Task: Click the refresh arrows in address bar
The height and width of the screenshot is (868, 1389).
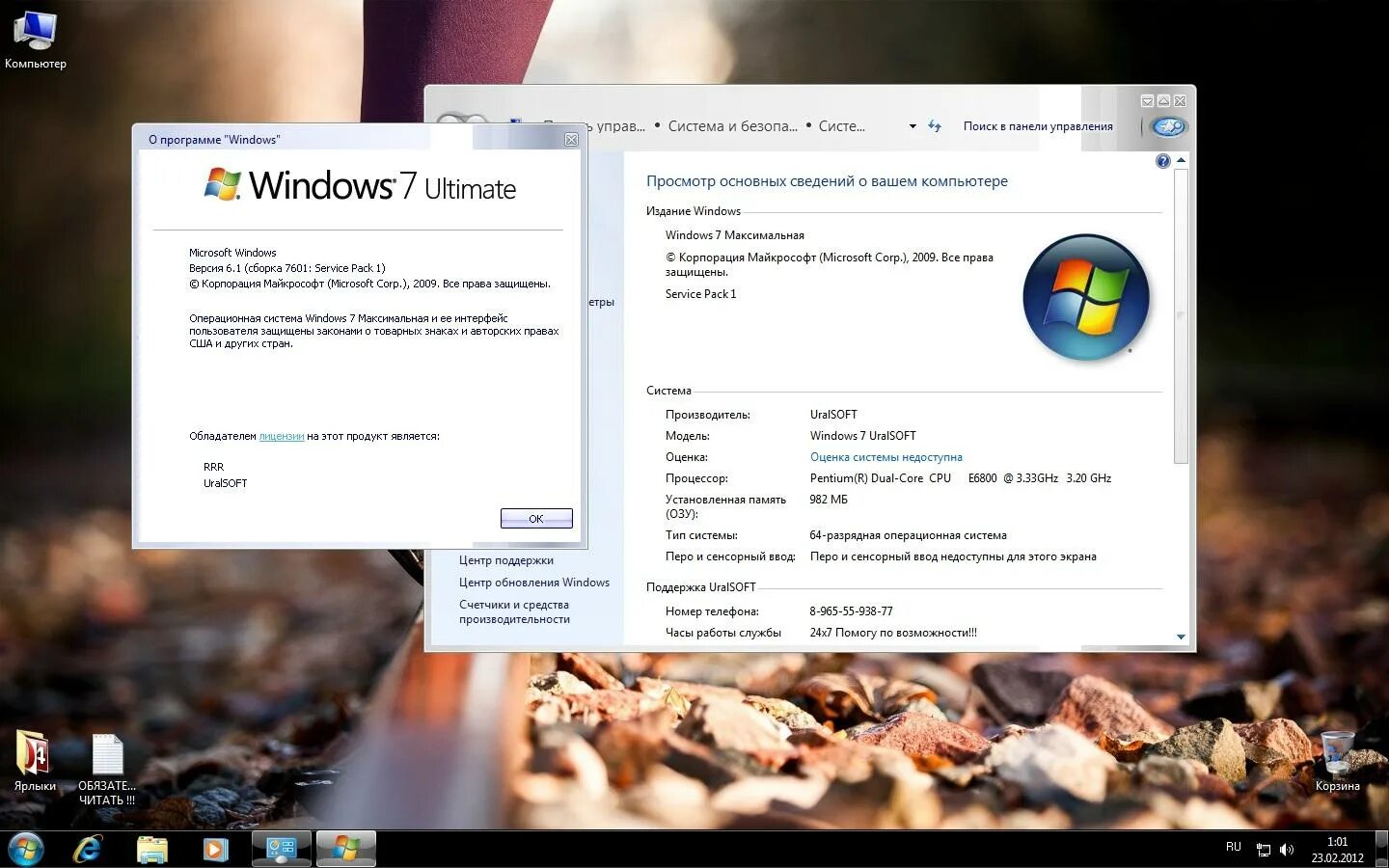Action: click(935, 126)
